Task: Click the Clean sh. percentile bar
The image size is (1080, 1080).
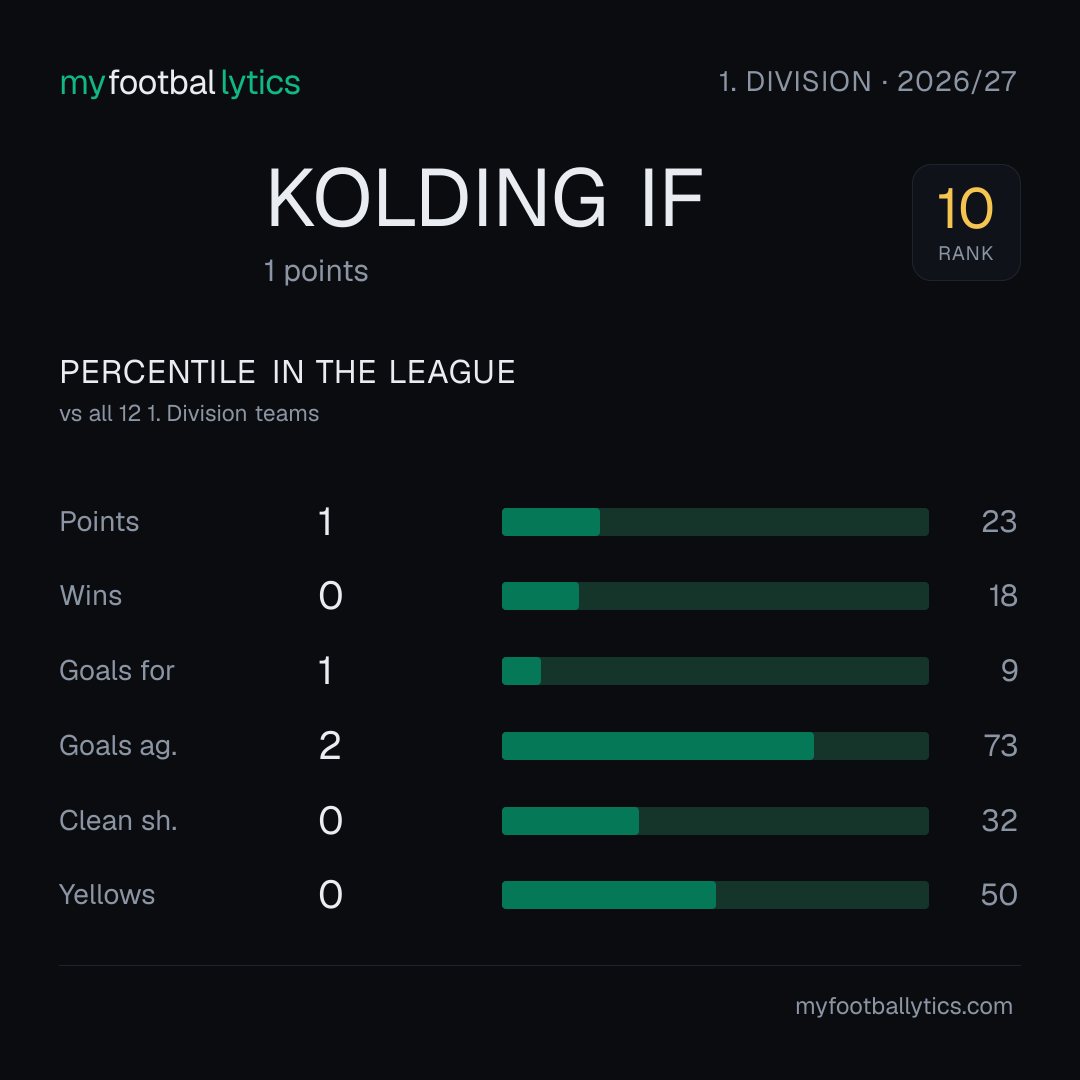Action: coord(715,821)
